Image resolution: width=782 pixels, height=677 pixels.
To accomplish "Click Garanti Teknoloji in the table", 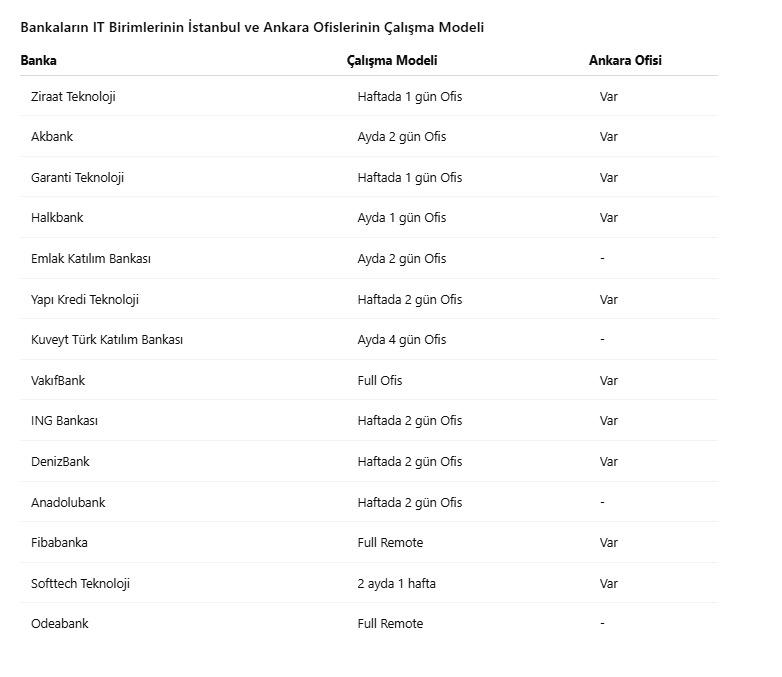I will [77, 178].
